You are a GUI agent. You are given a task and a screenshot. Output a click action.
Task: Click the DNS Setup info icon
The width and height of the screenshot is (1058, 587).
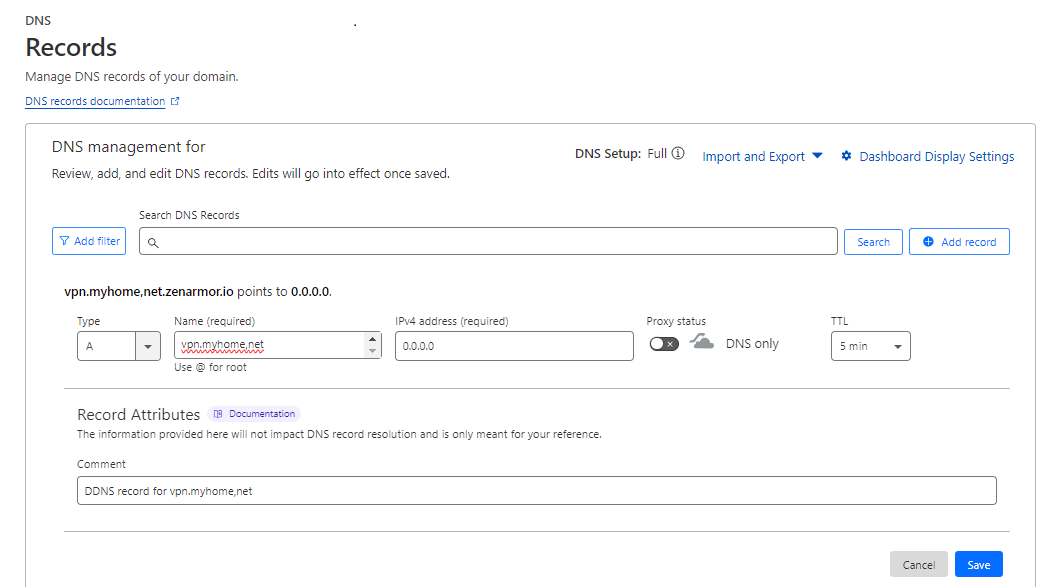point(678,154)
